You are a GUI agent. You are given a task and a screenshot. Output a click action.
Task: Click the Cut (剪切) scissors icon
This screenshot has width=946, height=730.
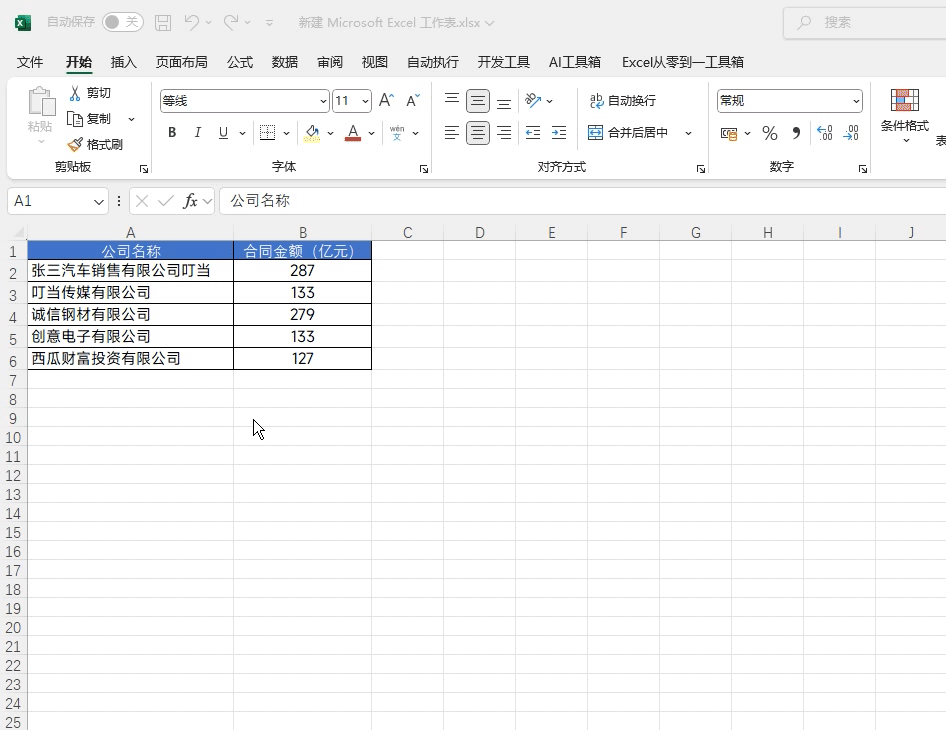(x=75, y=93)
